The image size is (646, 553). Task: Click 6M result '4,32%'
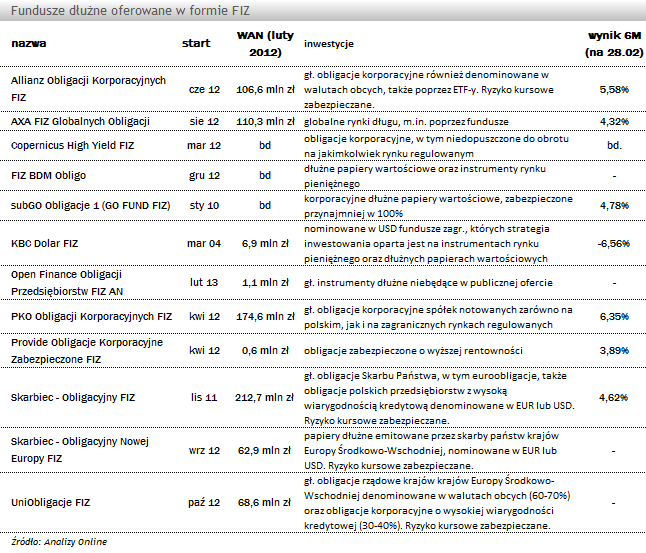pyautogui.click(x=614, y=122)
